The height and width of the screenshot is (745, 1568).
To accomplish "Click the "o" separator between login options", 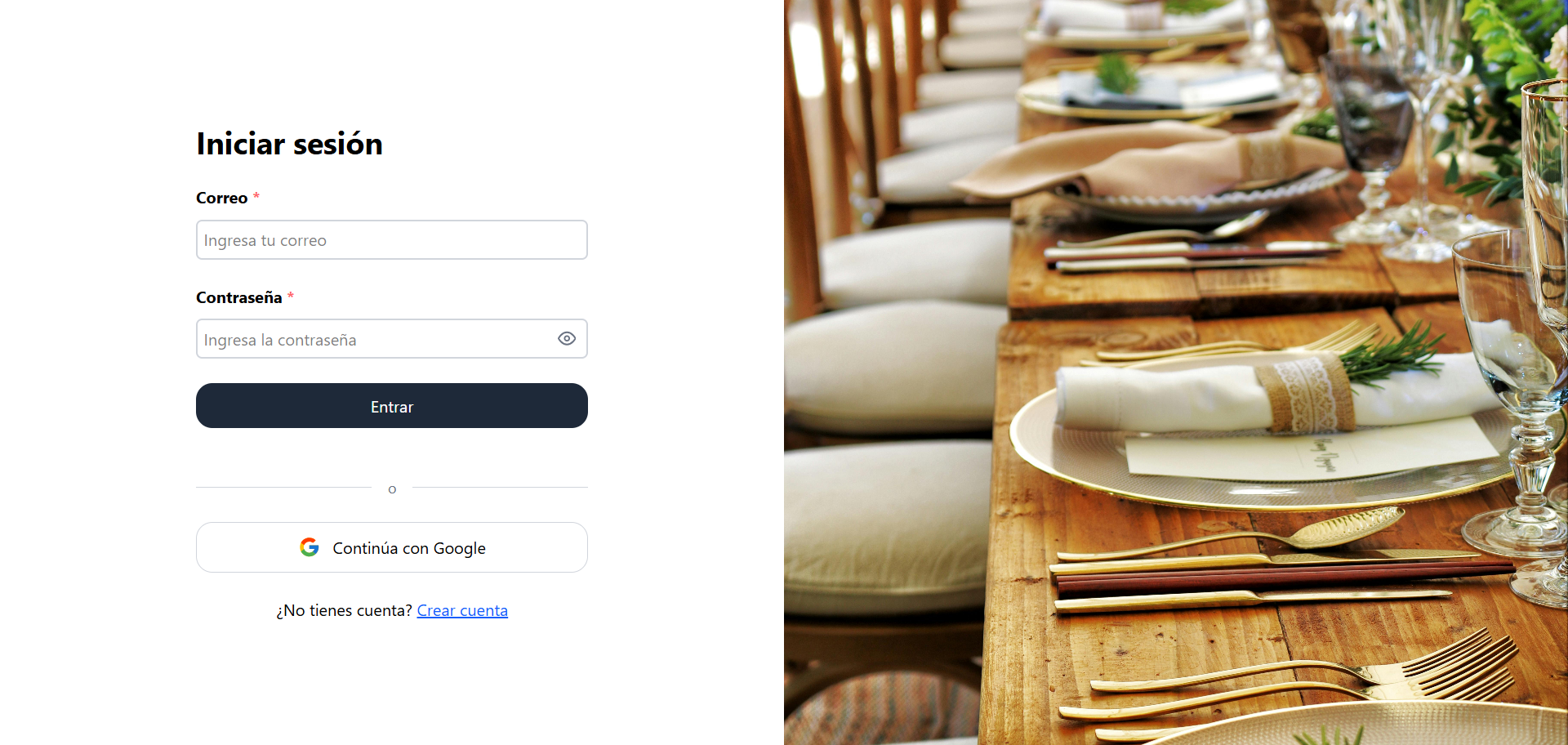I will (x=392, y=489).
